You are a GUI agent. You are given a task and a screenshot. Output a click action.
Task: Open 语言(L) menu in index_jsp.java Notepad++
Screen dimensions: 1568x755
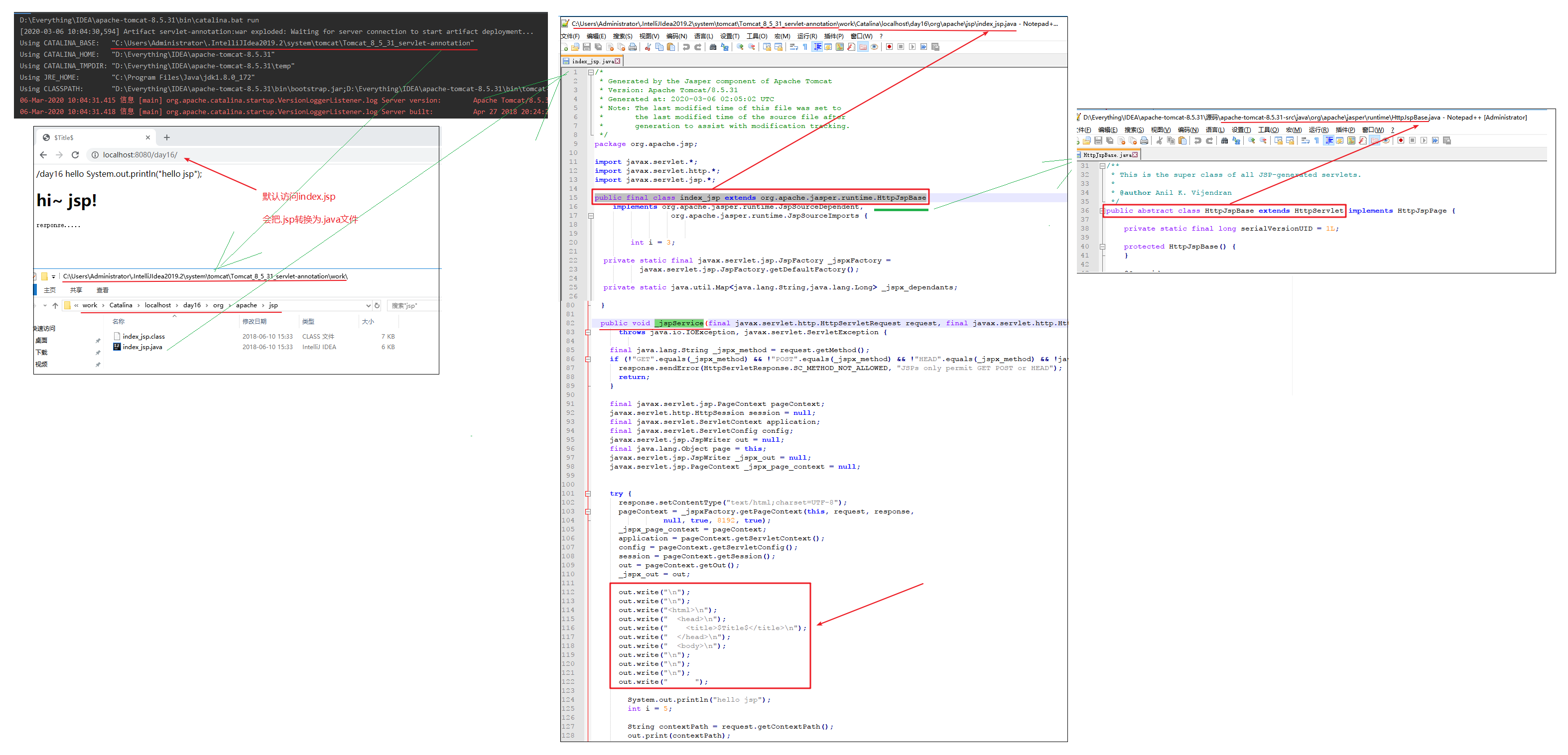coord(704,36)
